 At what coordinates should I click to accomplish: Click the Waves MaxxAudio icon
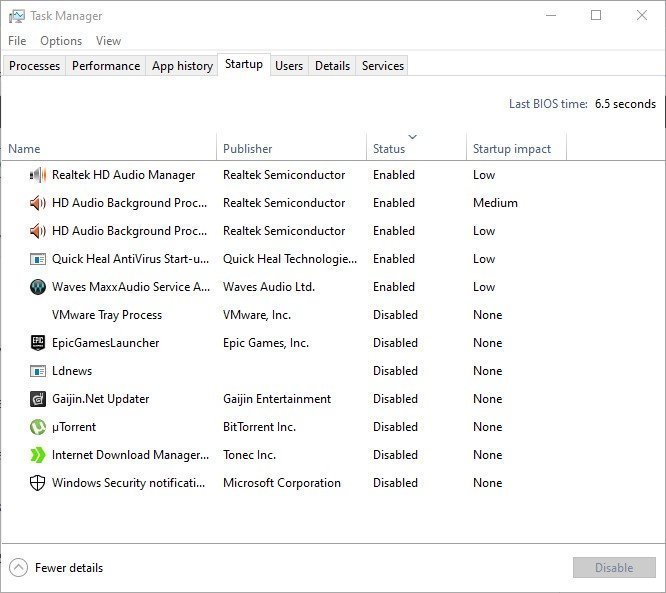(38, 287)
